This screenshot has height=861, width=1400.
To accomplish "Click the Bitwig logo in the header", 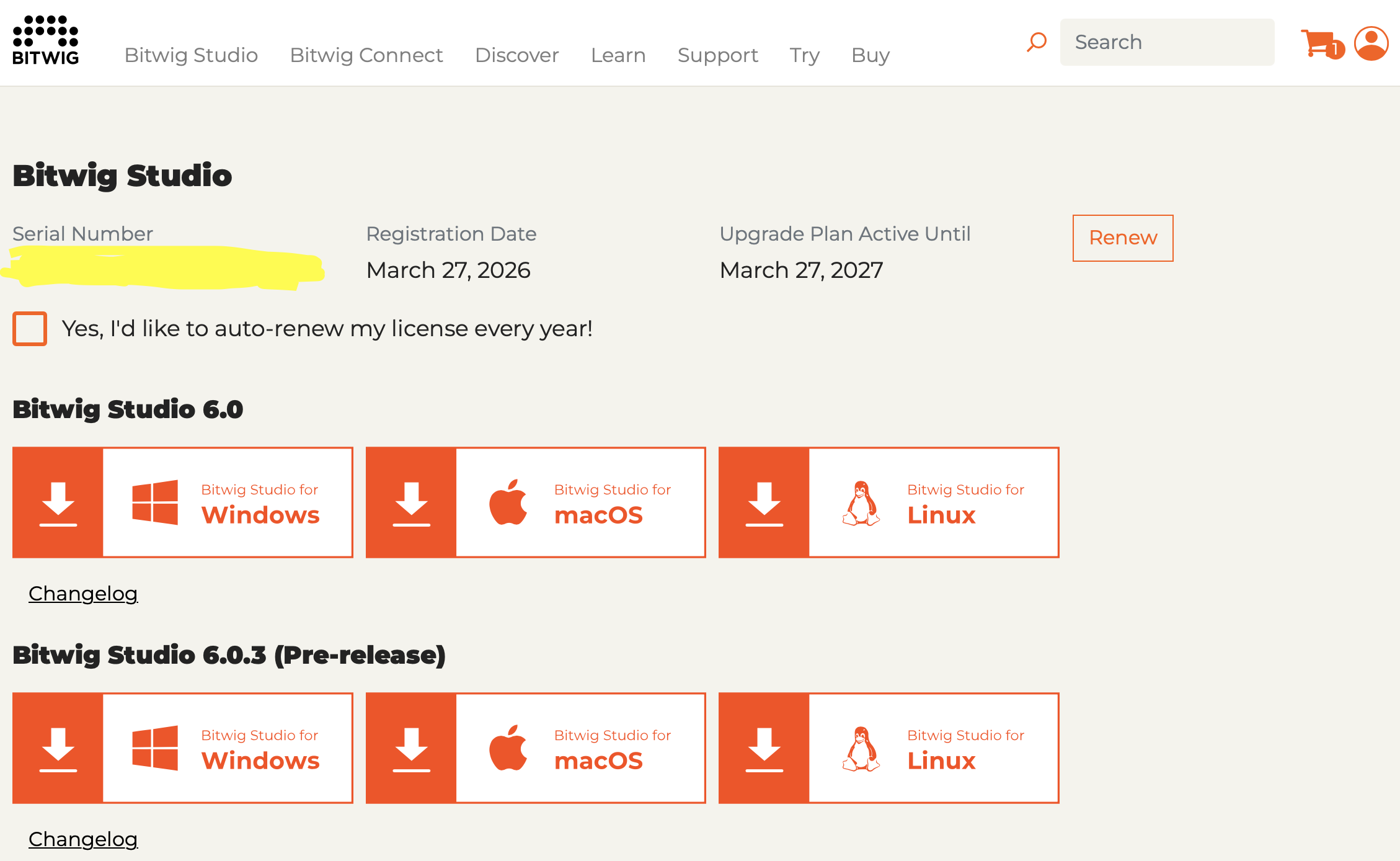I will [x=46, y=41].
